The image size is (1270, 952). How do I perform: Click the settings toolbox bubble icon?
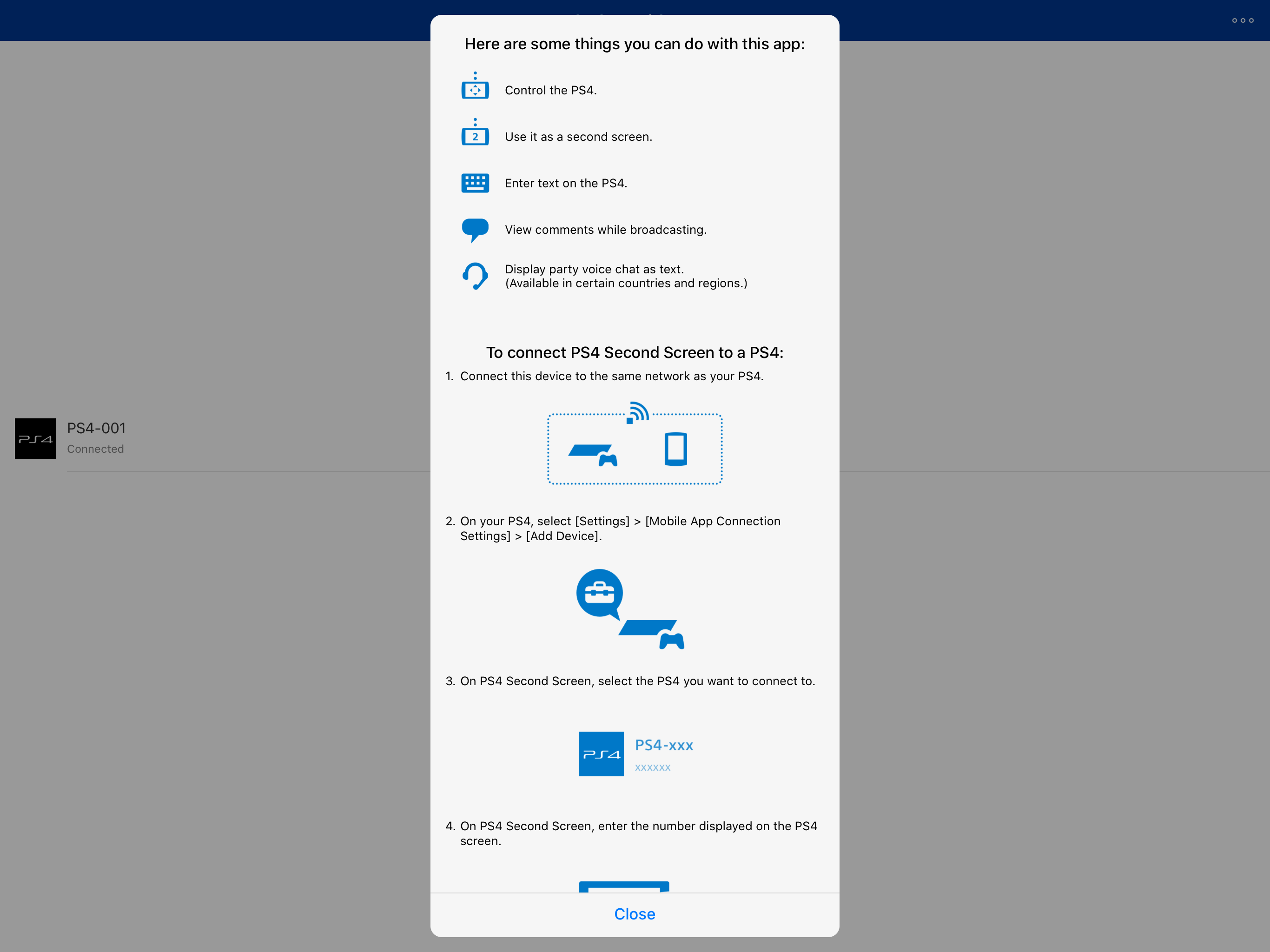point(599,593)
